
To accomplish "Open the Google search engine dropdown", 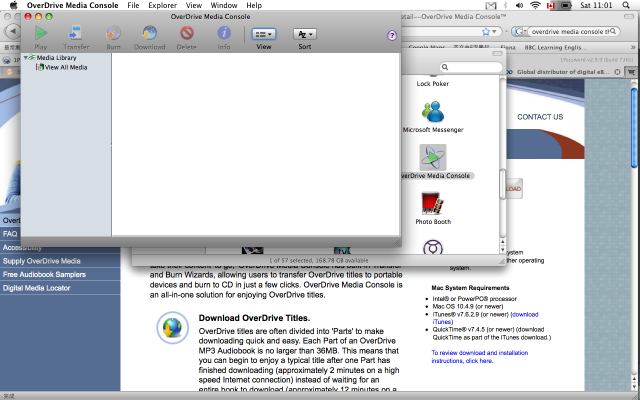I will [x=519, y=31].
